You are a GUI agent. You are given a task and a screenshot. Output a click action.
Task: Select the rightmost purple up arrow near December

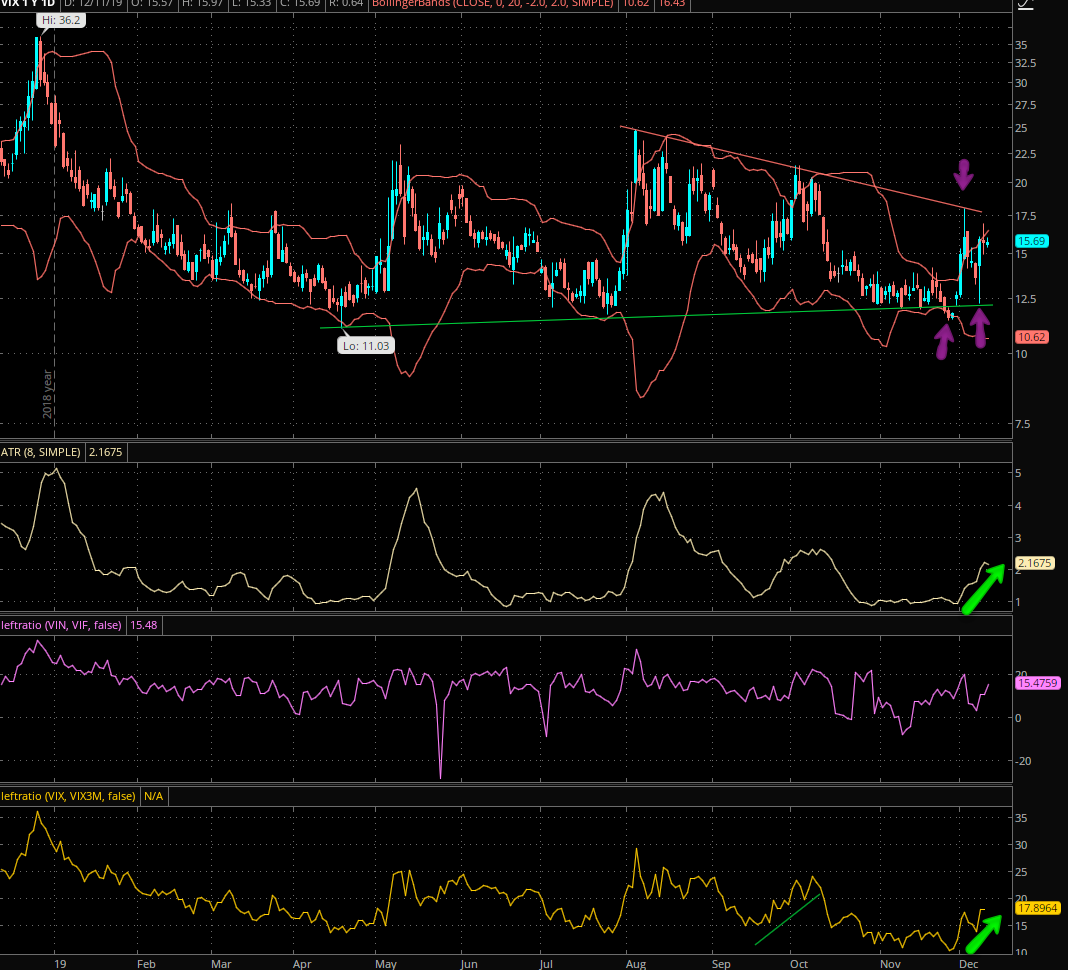(x=980, y=327)
